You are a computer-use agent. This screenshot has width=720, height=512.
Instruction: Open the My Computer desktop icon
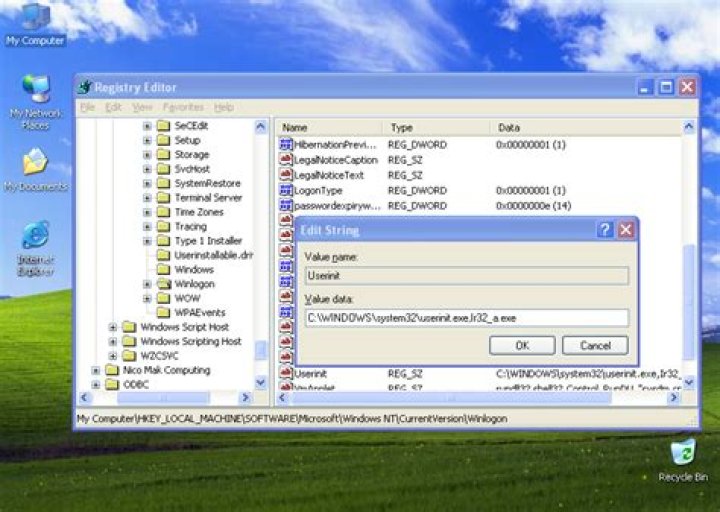tap(35, 18)
